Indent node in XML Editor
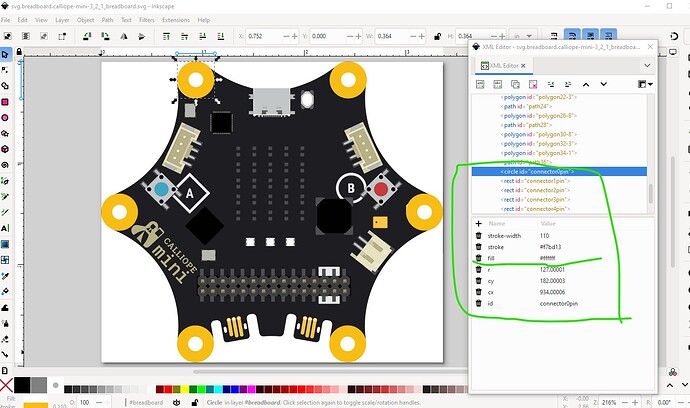Image resolution: width=690 pixels, height=408 pixels. 568,84
